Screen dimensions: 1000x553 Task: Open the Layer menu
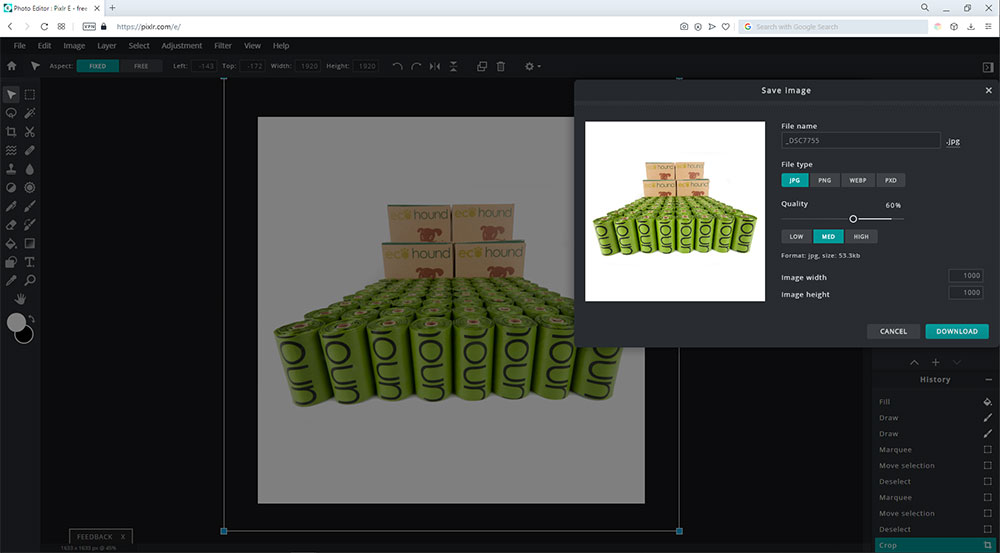pos(107,46)
